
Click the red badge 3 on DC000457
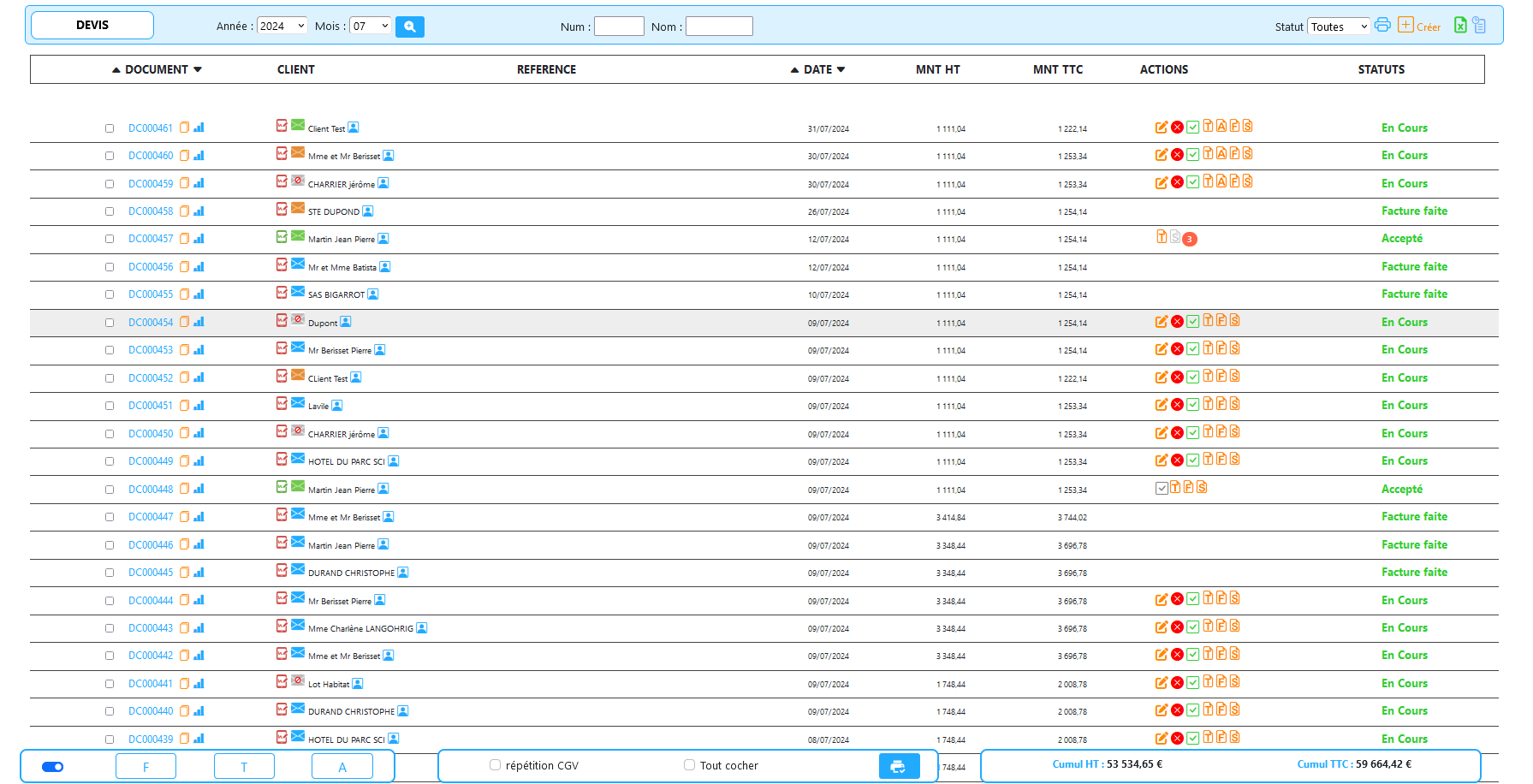coord(1190,240)
